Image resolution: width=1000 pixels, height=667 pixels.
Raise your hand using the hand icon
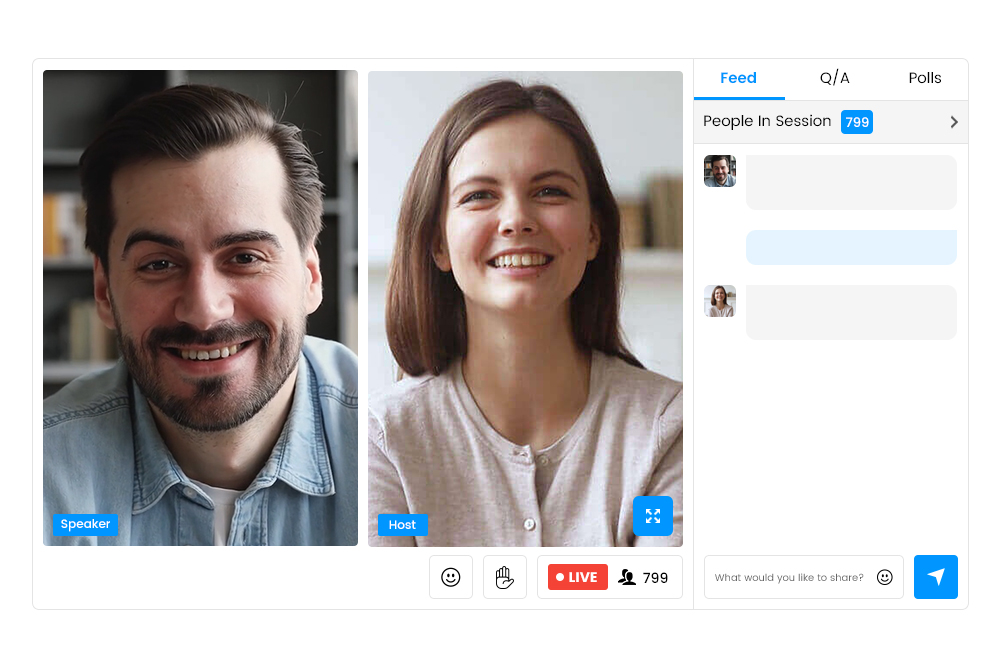pos(505,577)
